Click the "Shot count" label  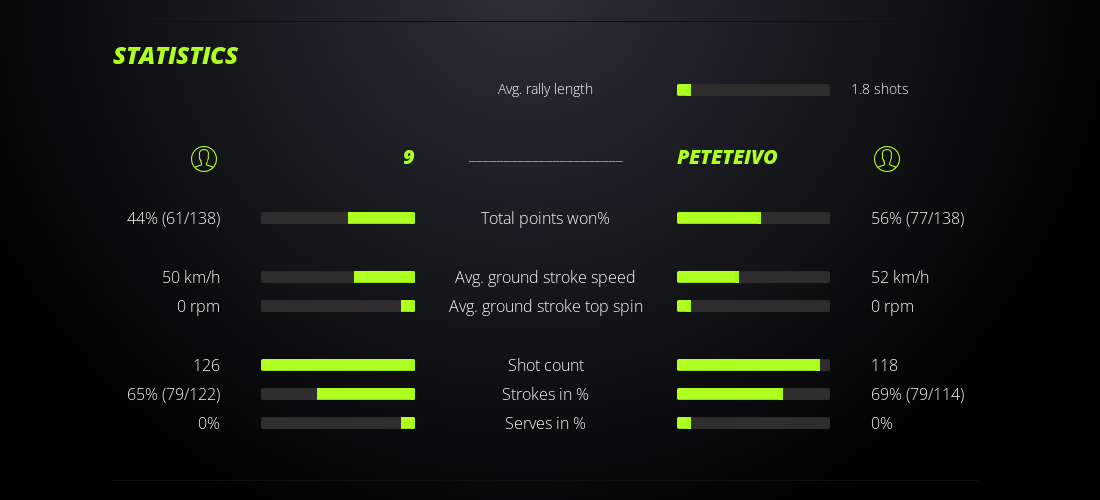pyautogui.click(x=545, y=365)
